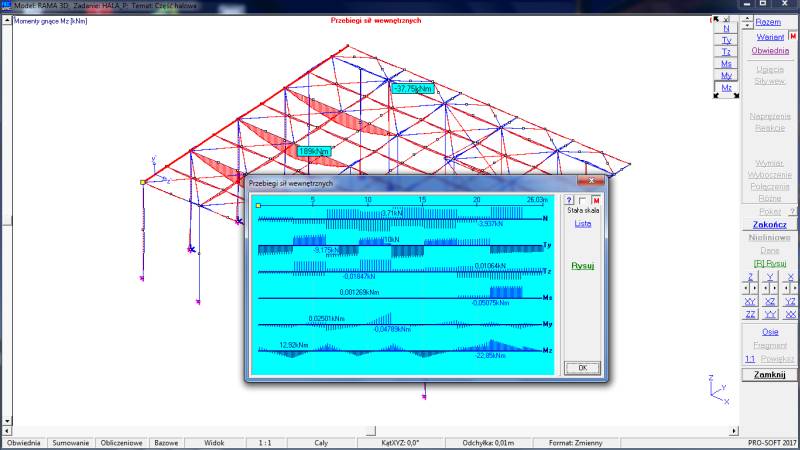Rotate left about X with left arrow
The height and width of the screenshot is (450, 800).
pos(787,288)
